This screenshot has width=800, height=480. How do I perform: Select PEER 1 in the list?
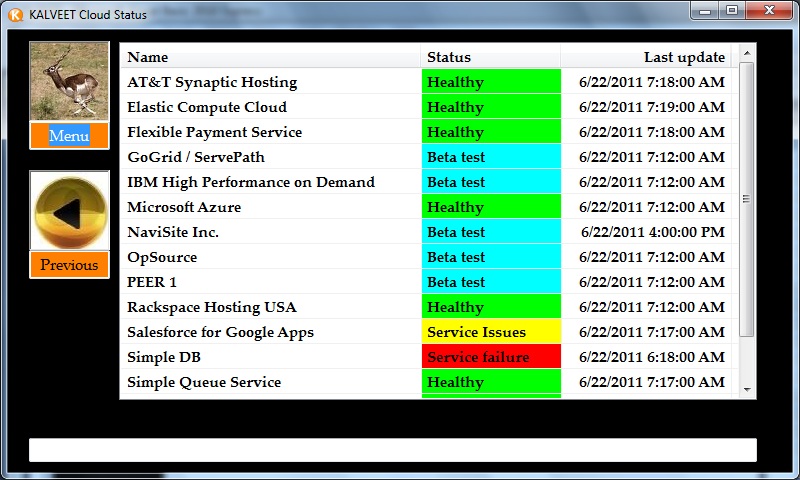coord(428,282)
